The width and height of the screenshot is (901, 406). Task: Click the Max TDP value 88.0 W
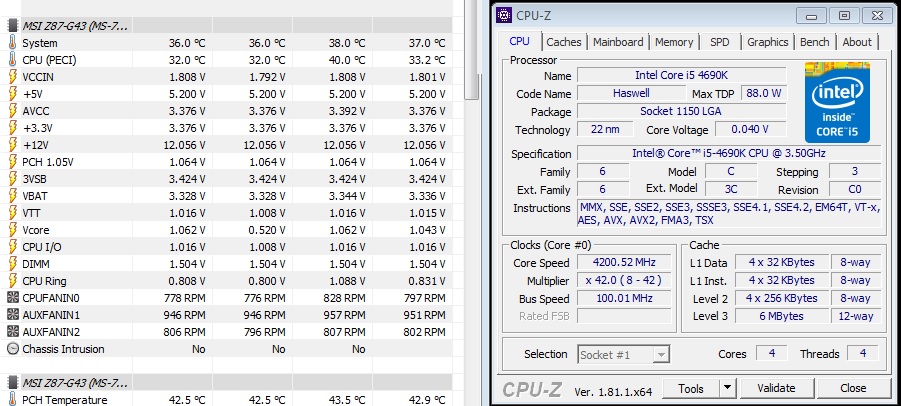tap(764, 93)
